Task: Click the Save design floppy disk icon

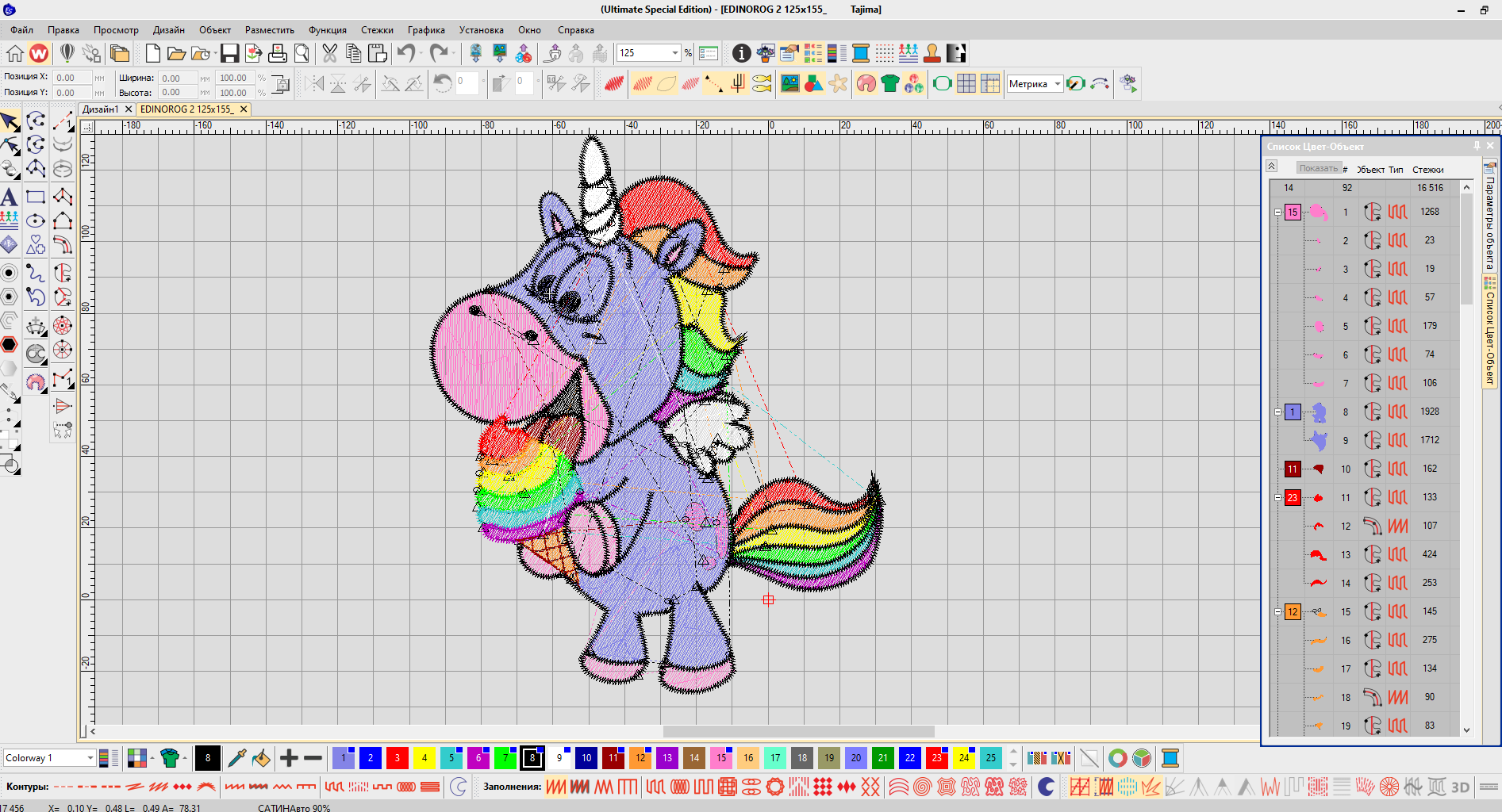Action: click(x=229, y=53)
